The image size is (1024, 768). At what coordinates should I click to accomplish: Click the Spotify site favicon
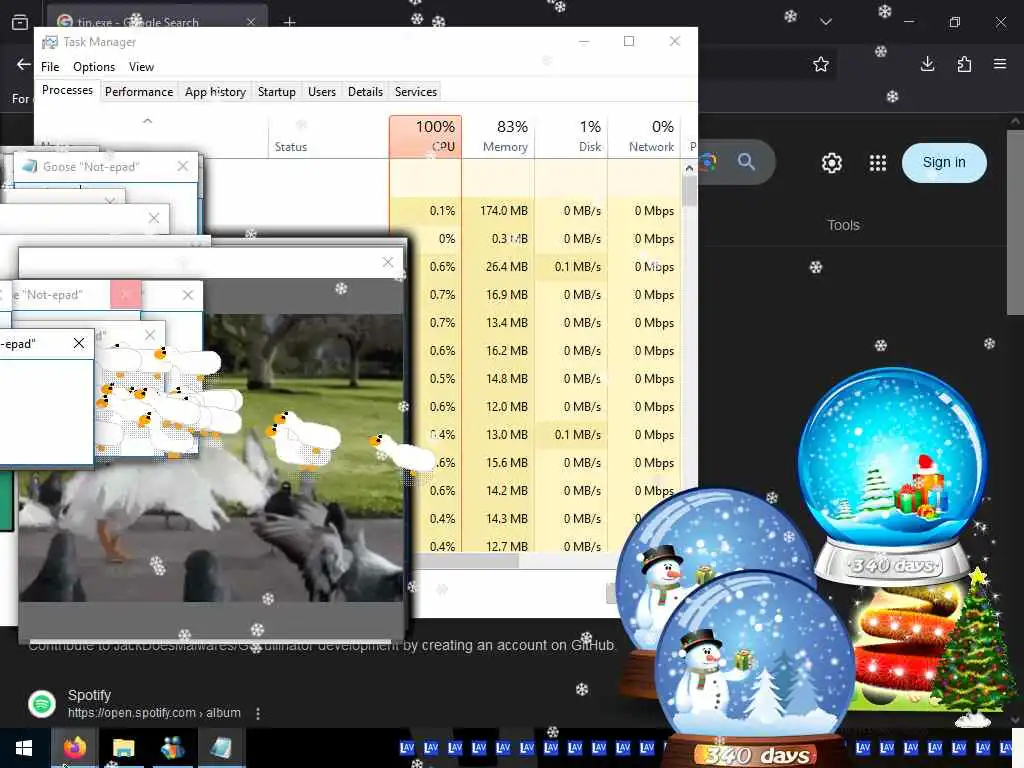click(42, 704)
